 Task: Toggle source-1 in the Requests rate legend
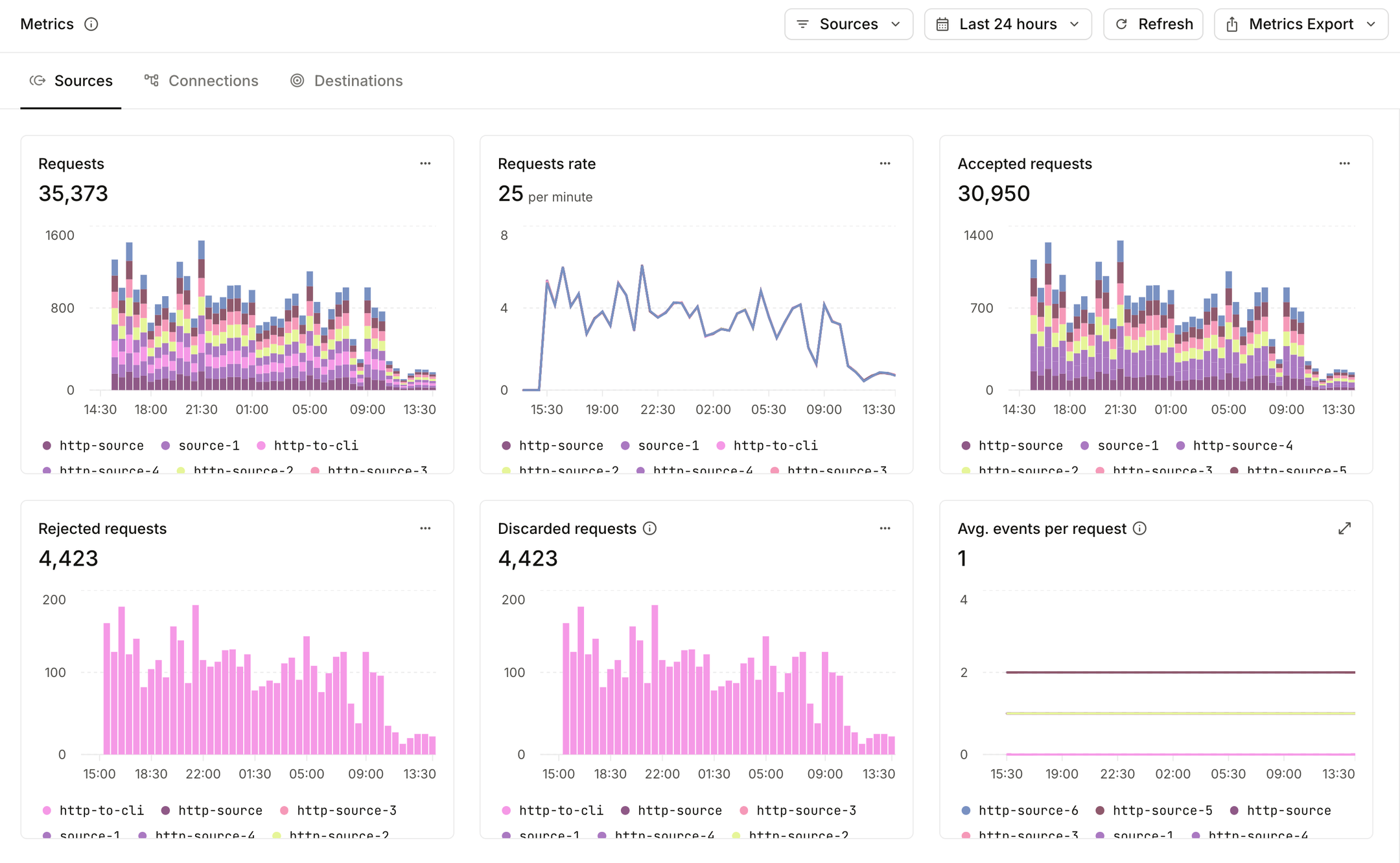(x=661, y=445)
